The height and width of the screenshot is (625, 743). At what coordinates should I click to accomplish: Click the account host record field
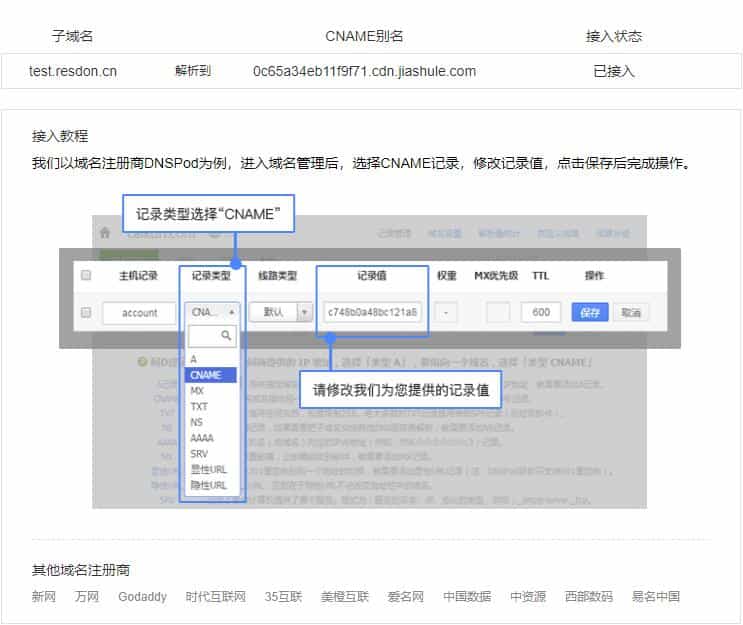click(x=139, y=313)
